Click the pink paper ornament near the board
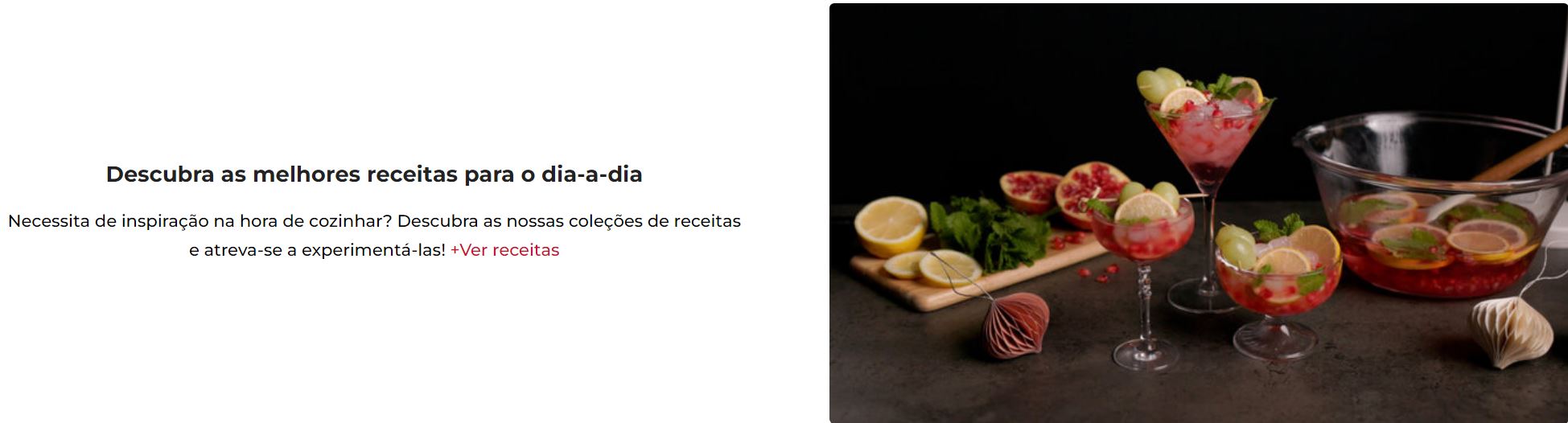1568x423 pixels. 1017,325
